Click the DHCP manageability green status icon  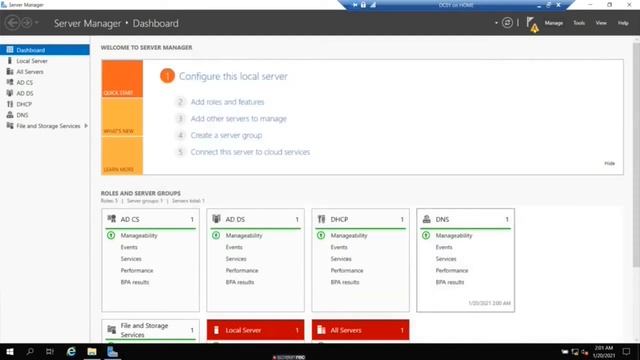pos(321,236)
